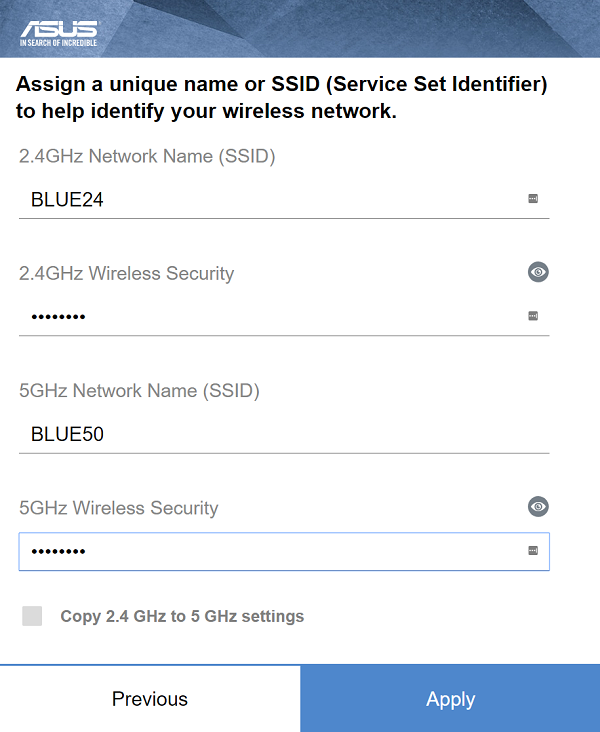Click the autofill icon in 2.4GHz password field
The image size is (600, 732).
[533, 316]
